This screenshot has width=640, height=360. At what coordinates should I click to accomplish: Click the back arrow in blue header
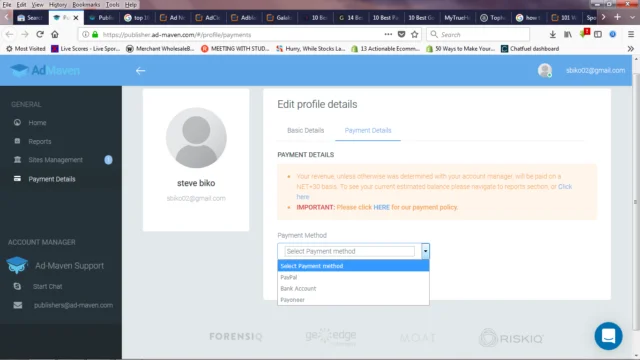140,71
